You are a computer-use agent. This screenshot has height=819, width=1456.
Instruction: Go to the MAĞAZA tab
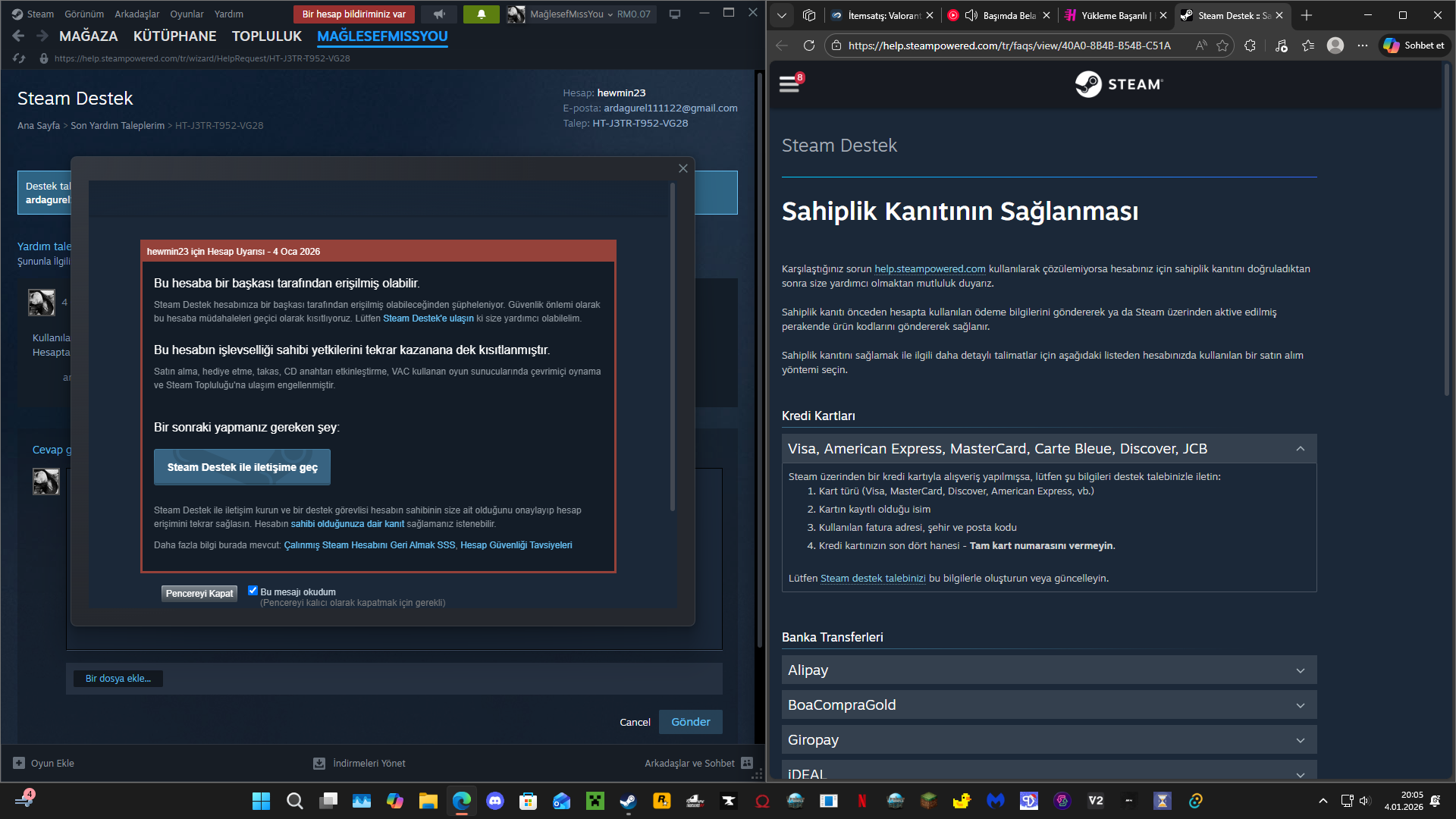[89, 36]
